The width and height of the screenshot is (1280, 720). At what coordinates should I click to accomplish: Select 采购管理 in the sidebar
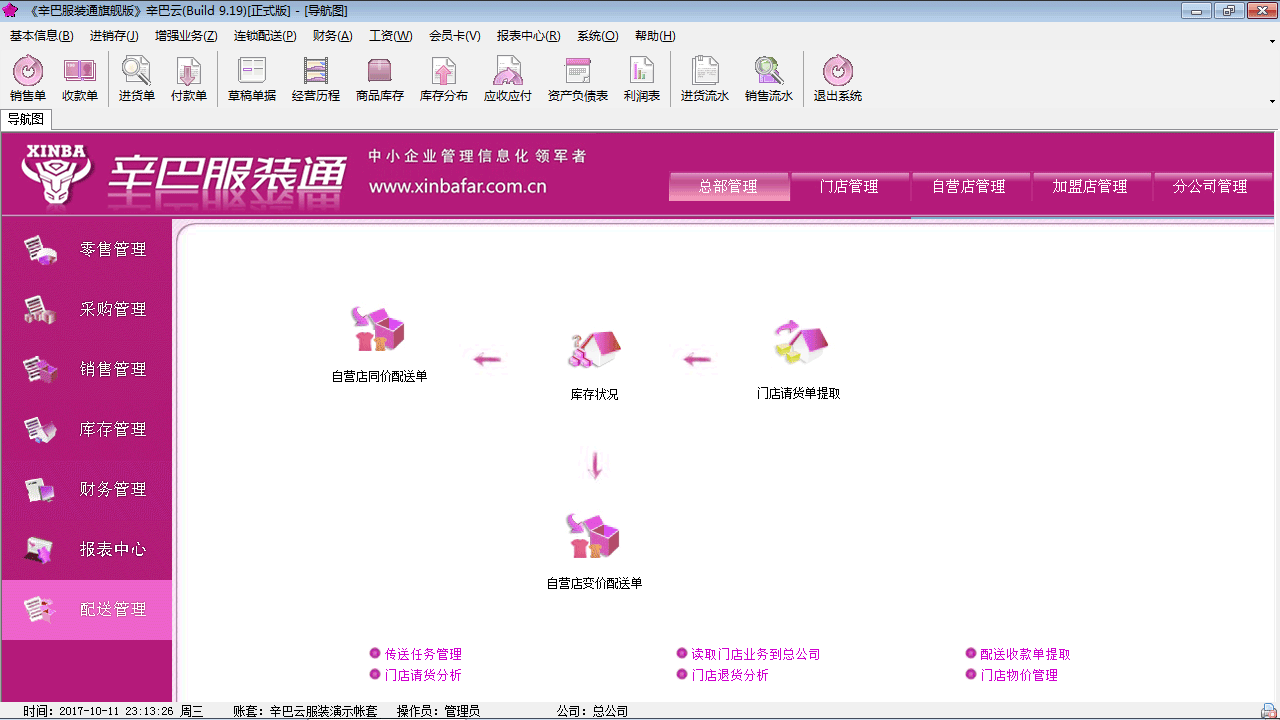pyautogui.click(x=86, y=310)
